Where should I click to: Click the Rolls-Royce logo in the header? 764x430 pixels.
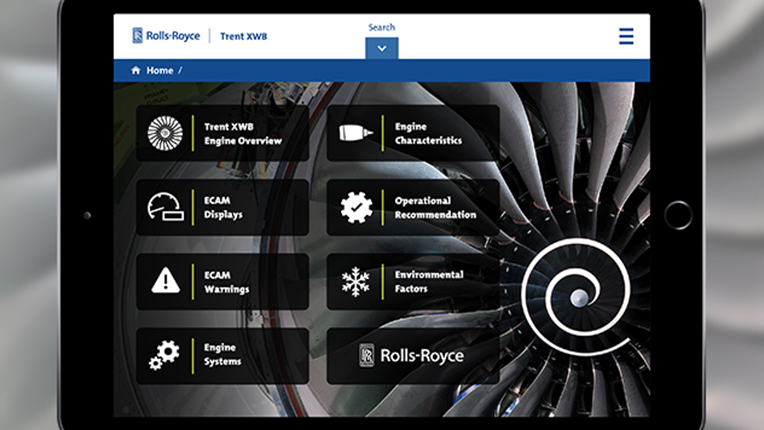[166, 37]
